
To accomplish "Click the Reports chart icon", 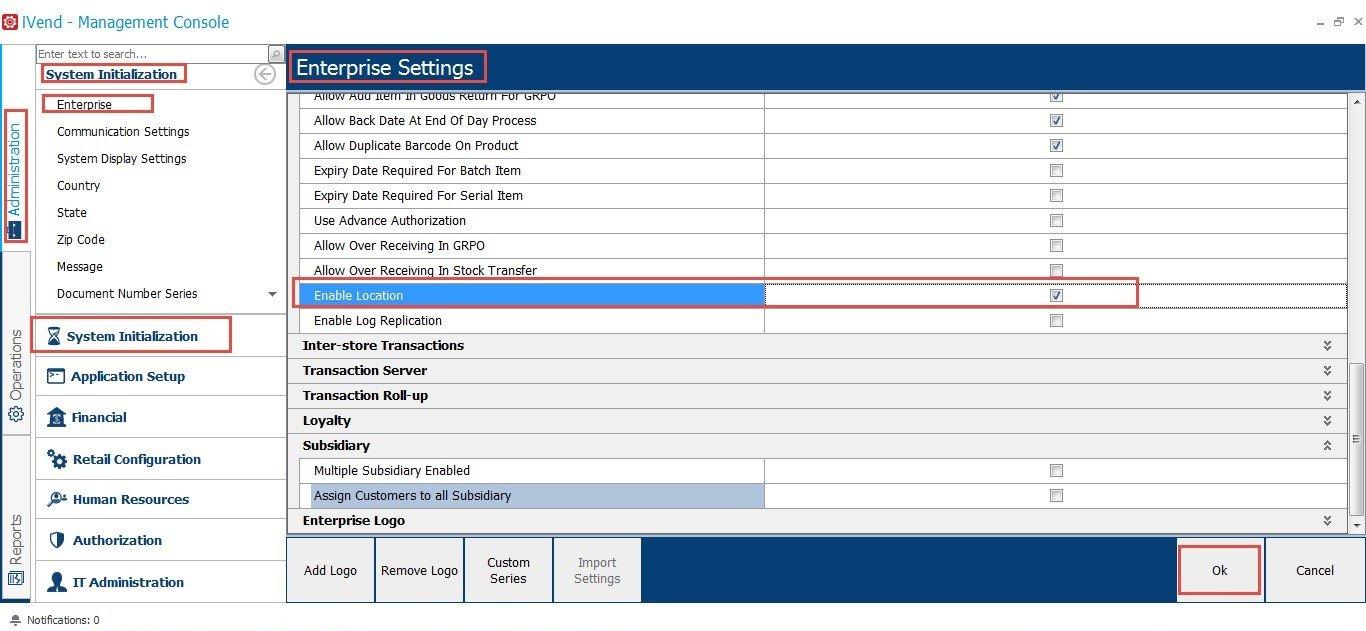I will click(x=16, y=578).
